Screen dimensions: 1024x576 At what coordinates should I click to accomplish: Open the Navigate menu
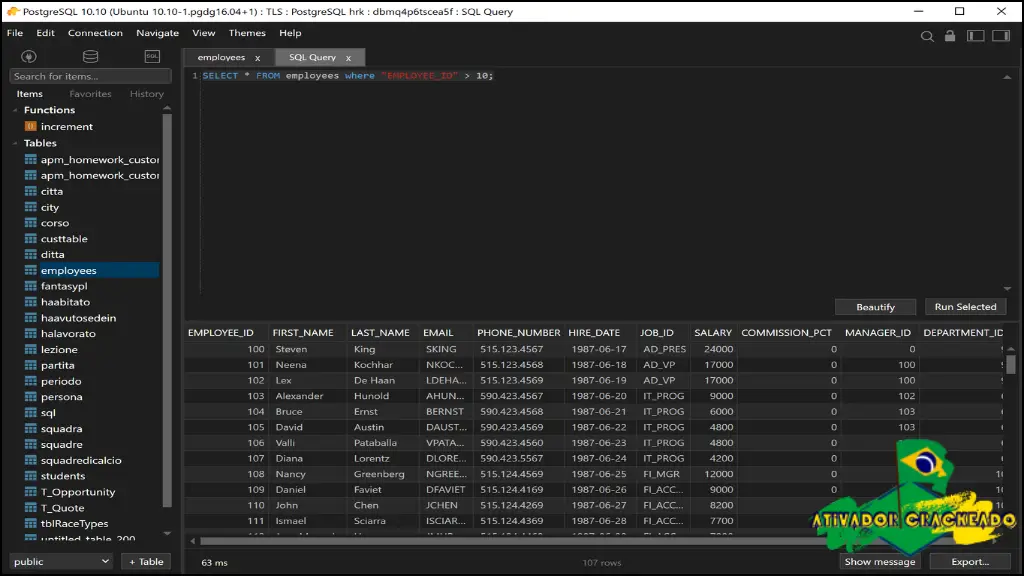[x=157, y=33]
